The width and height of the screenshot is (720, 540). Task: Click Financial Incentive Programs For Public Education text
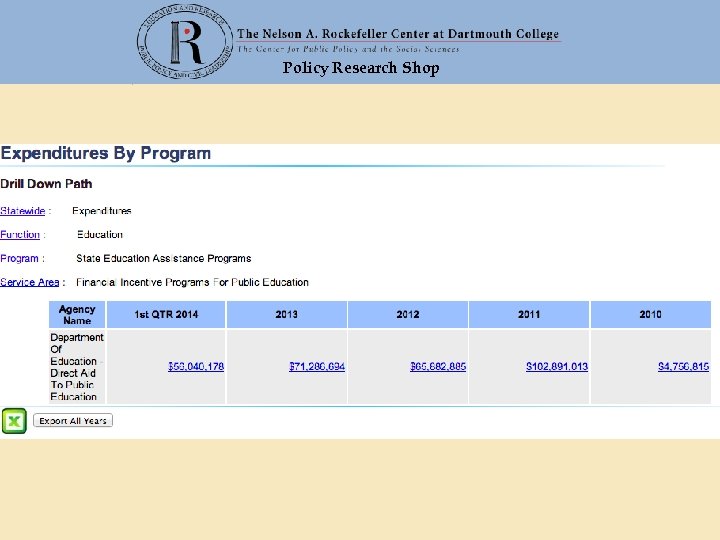coord(192,282)
